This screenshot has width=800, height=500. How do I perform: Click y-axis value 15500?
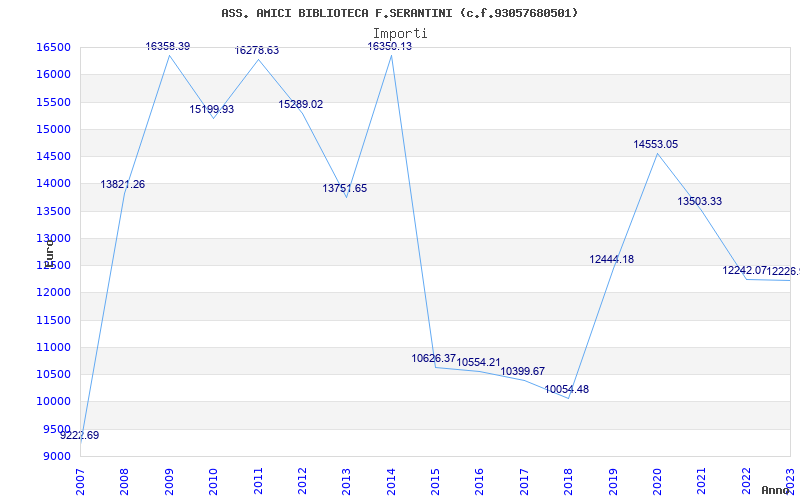pos(53,102)
